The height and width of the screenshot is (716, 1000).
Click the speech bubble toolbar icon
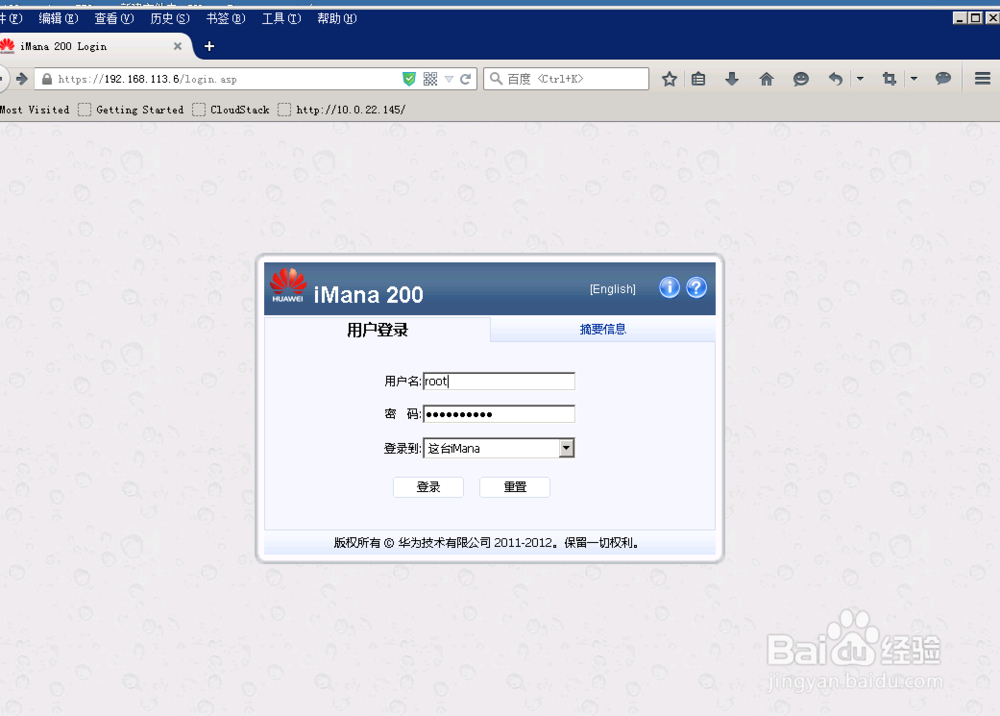coord(943,78)
